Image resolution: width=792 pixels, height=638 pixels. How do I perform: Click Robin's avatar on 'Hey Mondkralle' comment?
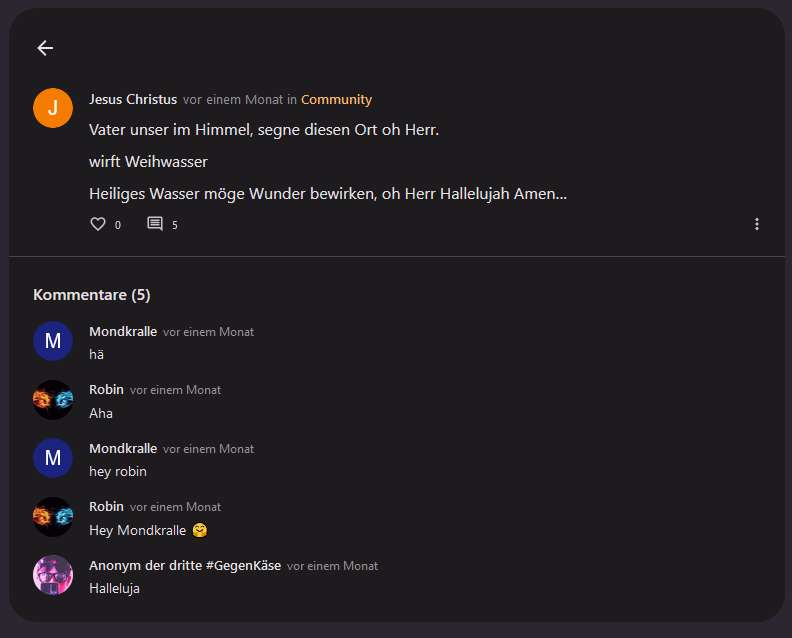point(53,517)
